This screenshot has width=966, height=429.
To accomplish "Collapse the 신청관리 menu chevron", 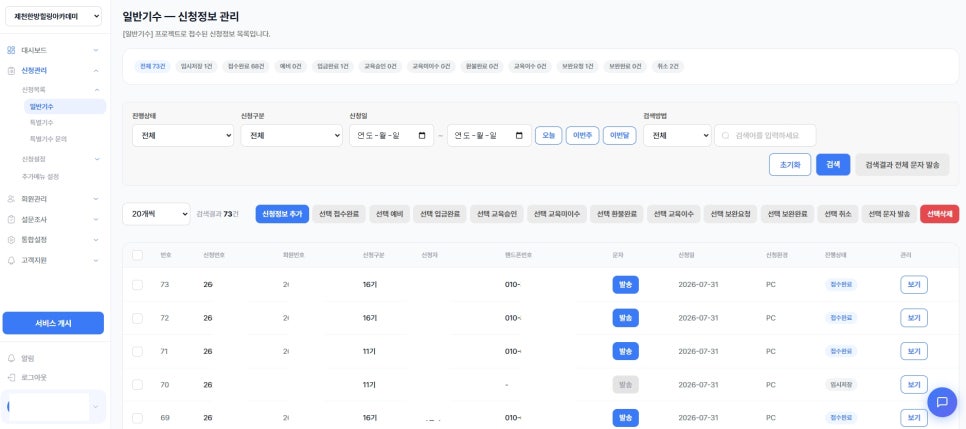I will 95,71.
